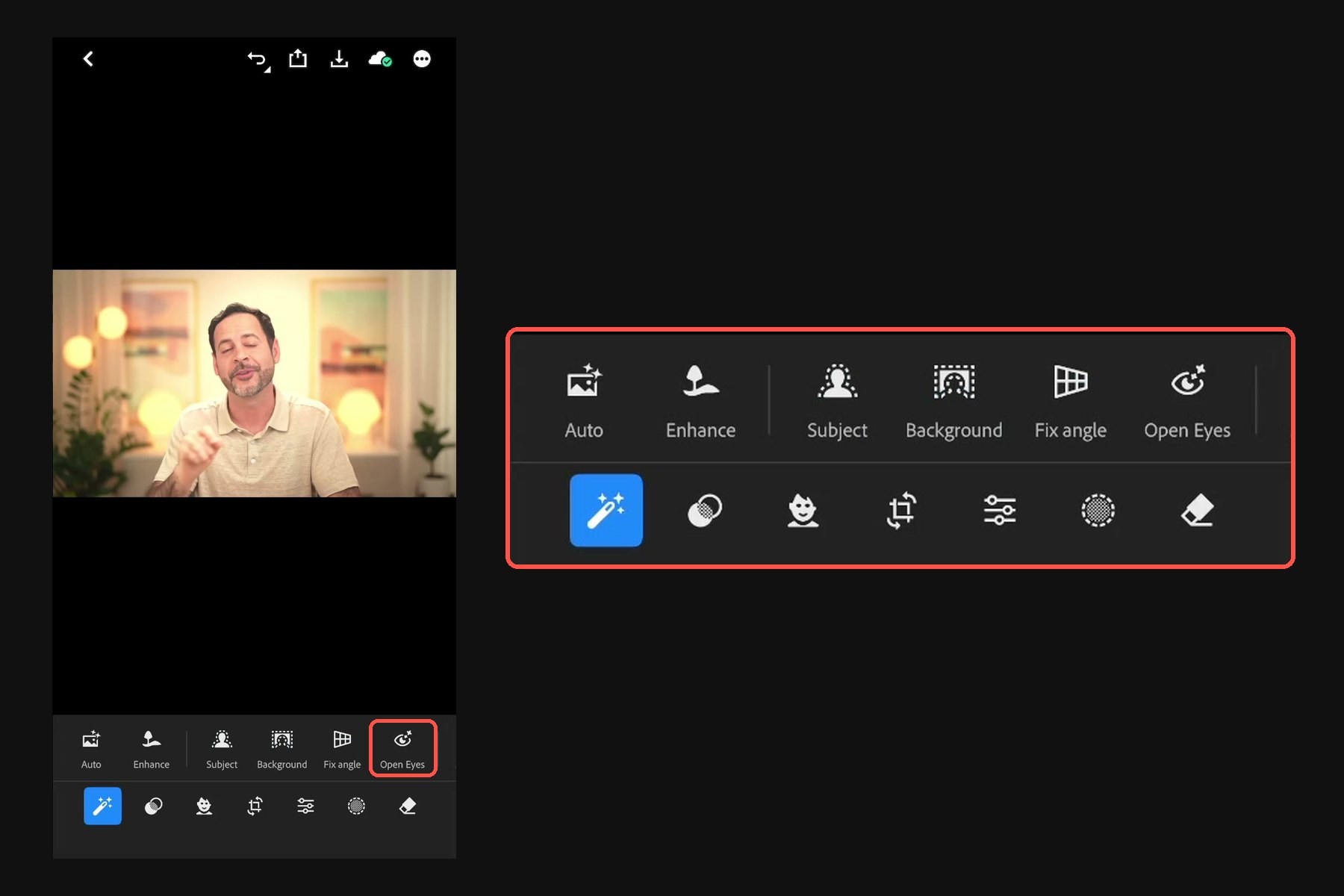Choose Background in the enlarged toolbar view

click(954, 402)
